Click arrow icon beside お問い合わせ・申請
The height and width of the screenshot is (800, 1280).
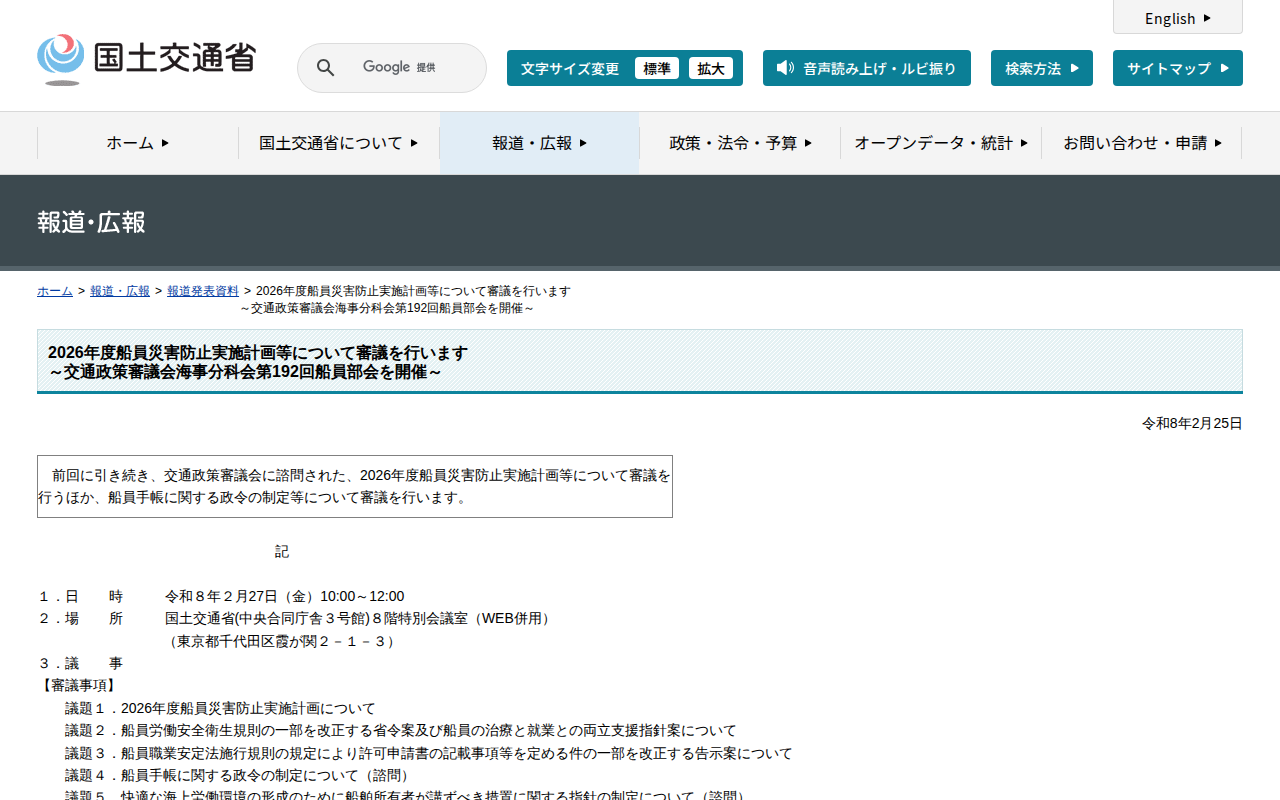(x=1218, y=143)
